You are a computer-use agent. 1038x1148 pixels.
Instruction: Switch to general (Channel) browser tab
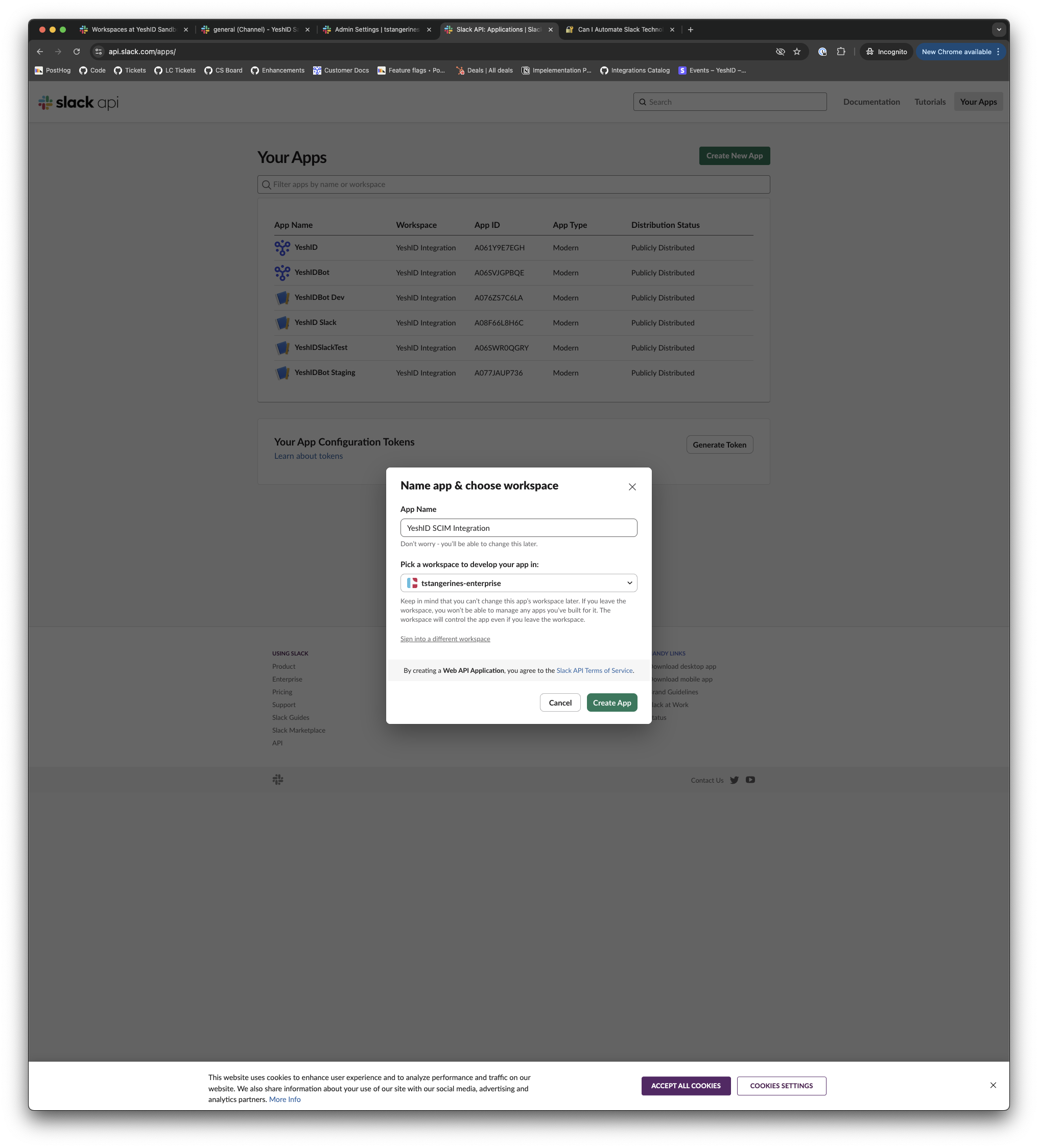tap(255, 30)
